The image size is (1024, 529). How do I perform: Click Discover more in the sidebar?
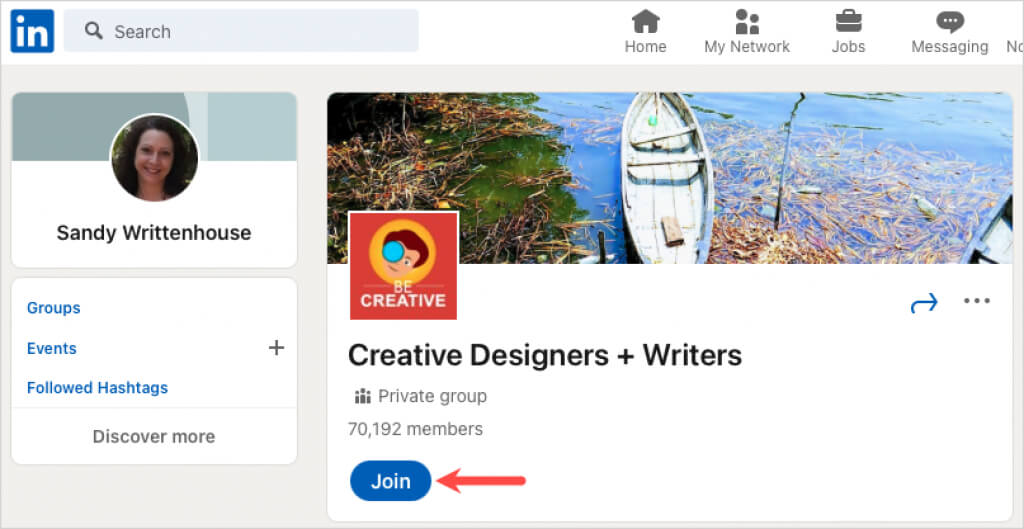(x=154, y=436)
